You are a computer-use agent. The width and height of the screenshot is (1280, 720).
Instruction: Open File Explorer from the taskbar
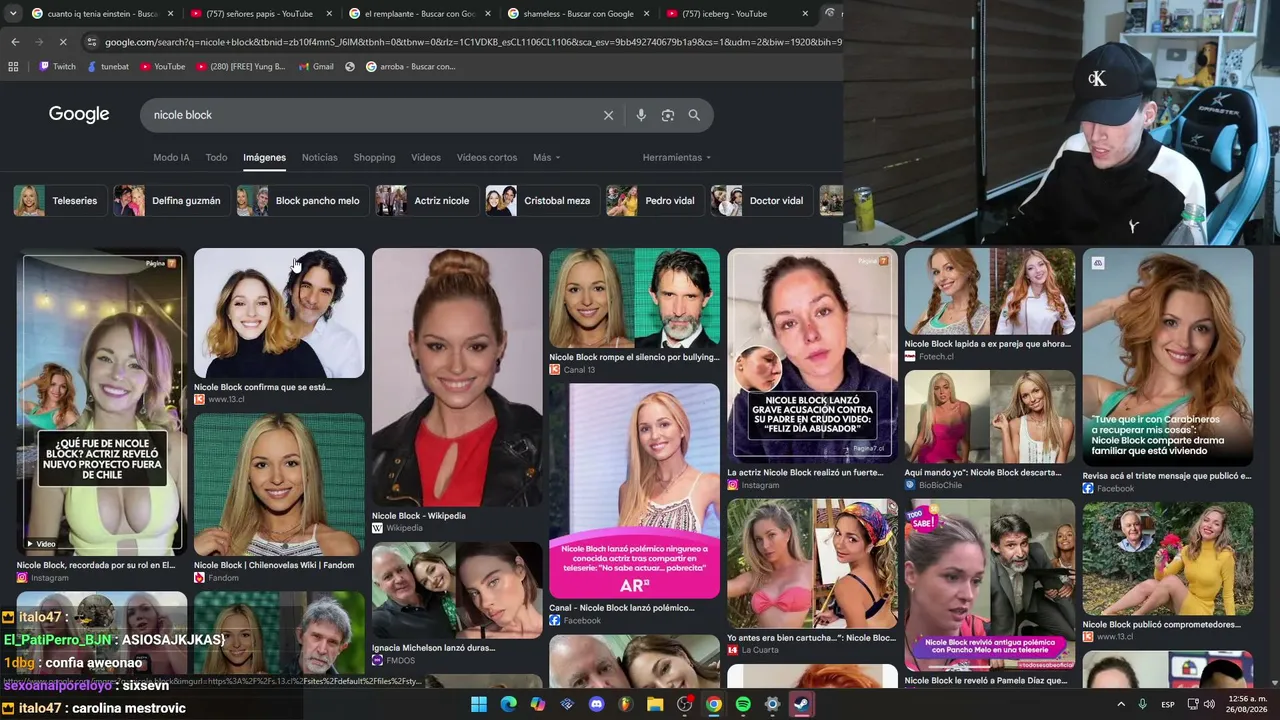[x=655, y=704]
